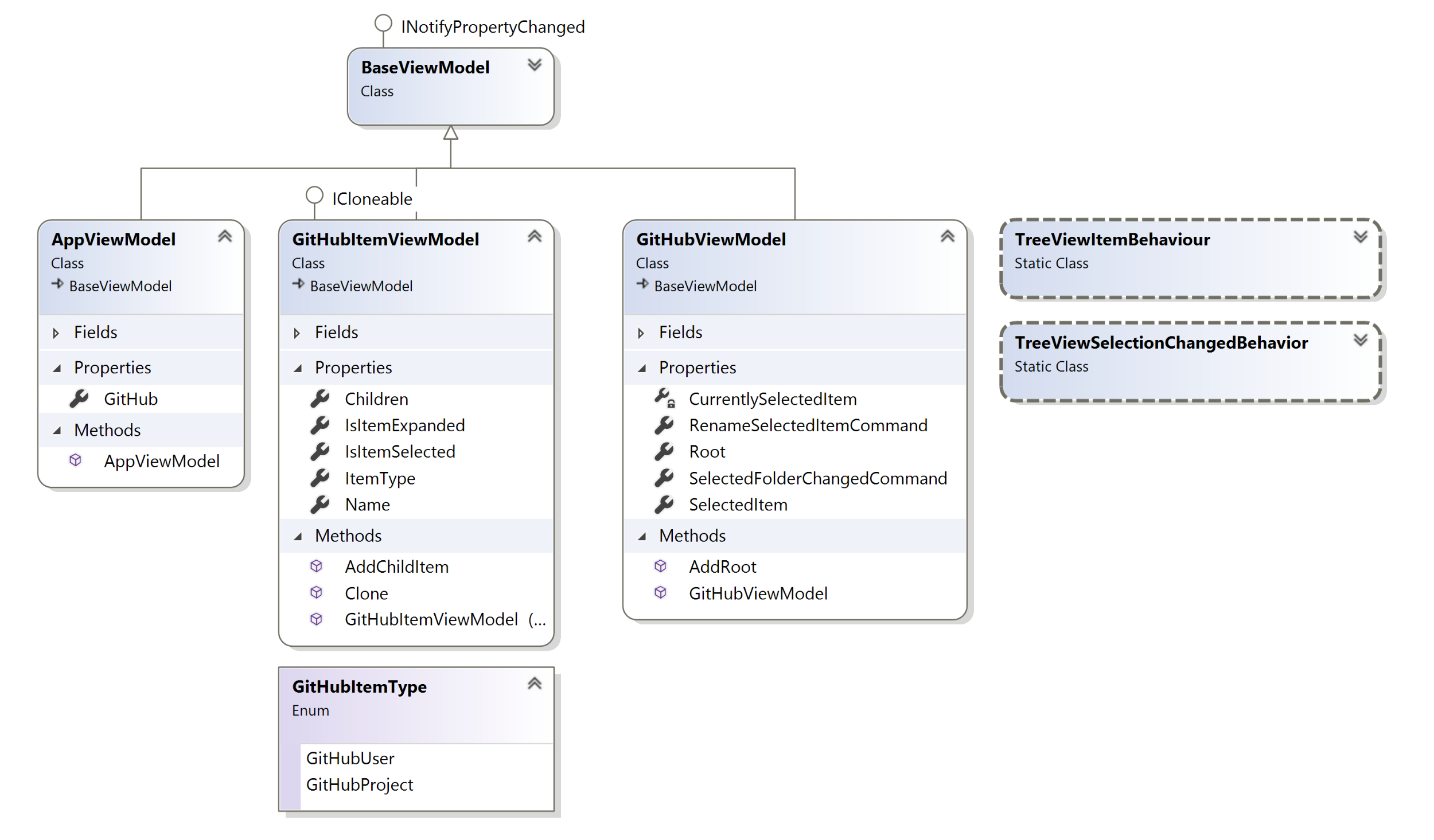
Task: Click the ICloneable interface label
Action: [x=372, y=199]
